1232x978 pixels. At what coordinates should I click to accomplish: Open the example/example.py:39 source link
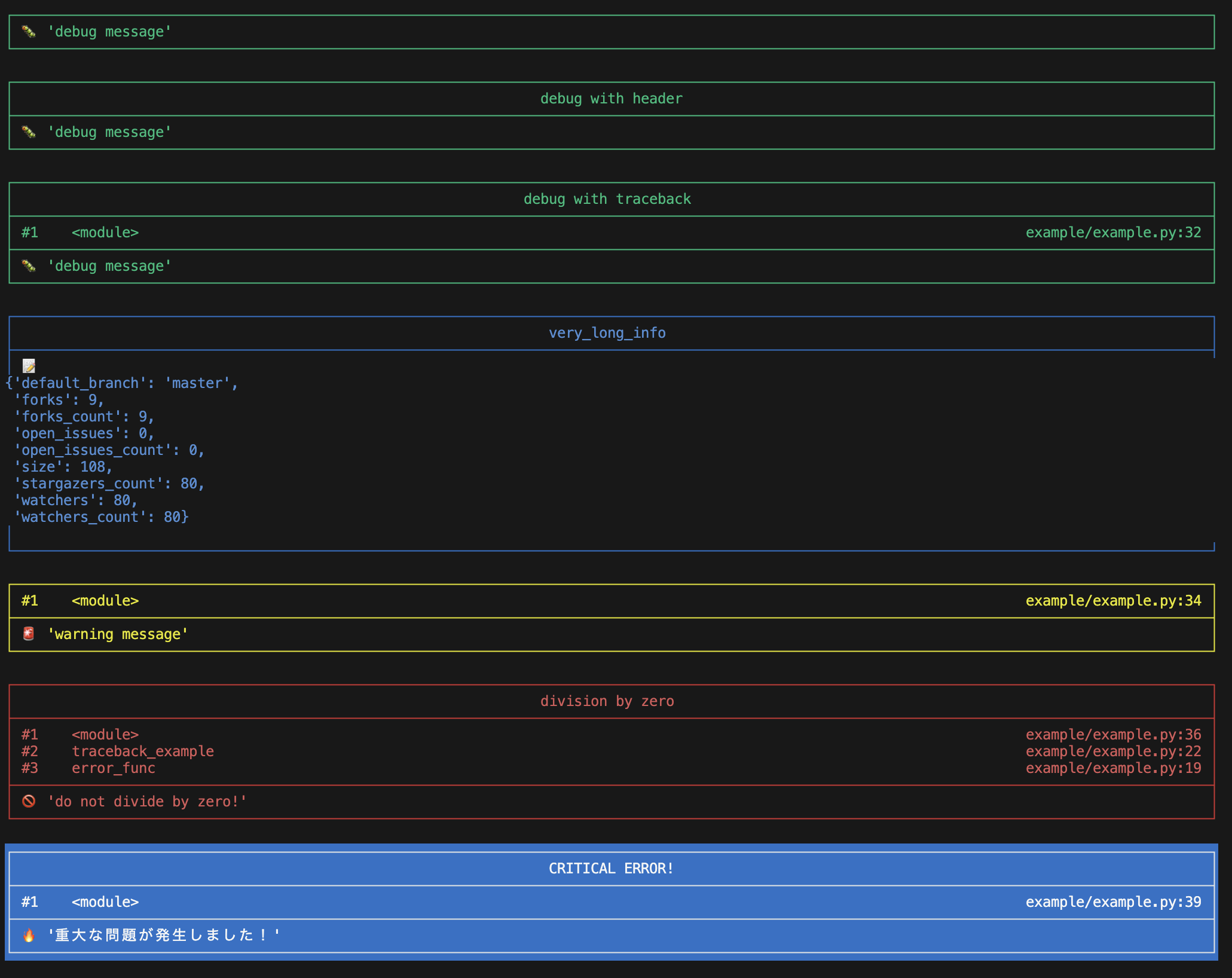(x=1112, y=901)
